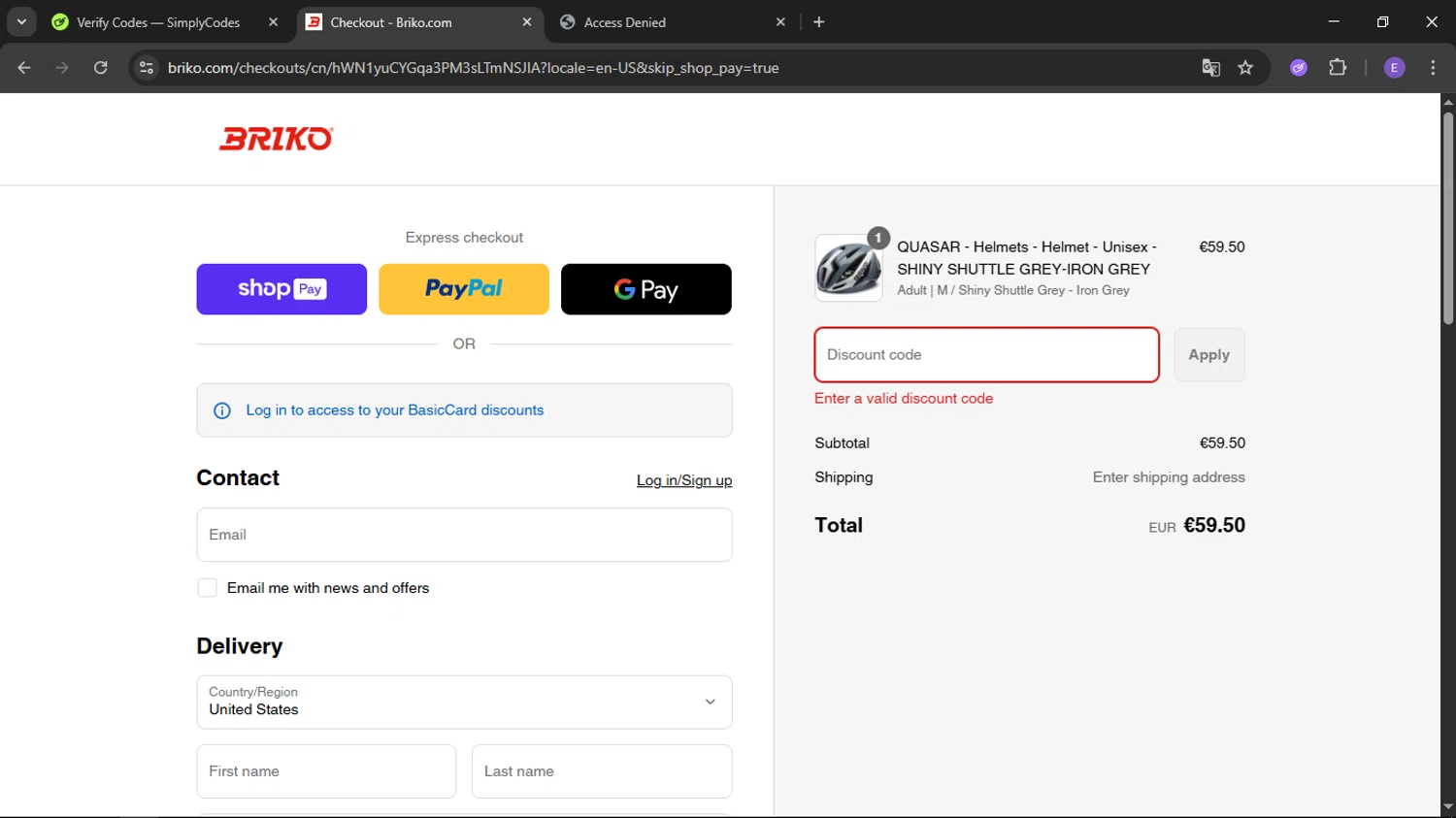Open the Extensions puzzle icon
The width and height of the screenshot is (1456, 818).
coord(1338,68)
